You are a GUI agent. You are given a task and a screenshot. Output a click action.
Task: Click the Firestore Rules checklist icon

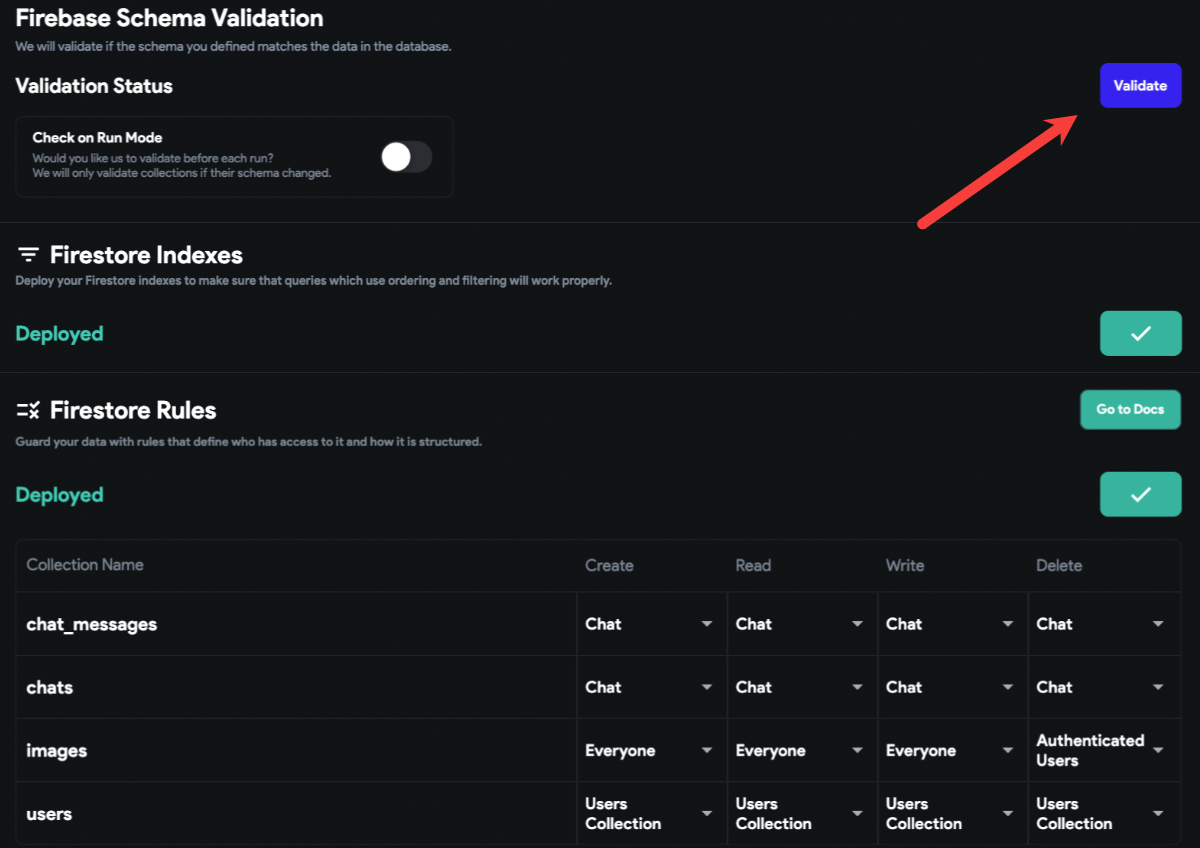click(x=28, y=410)
